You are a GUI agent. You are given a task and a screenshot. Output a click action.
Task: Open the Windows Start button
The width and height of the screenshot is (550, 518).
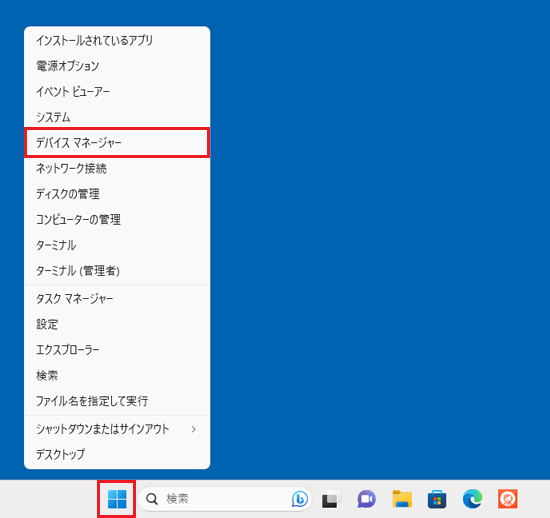[117, 499]
